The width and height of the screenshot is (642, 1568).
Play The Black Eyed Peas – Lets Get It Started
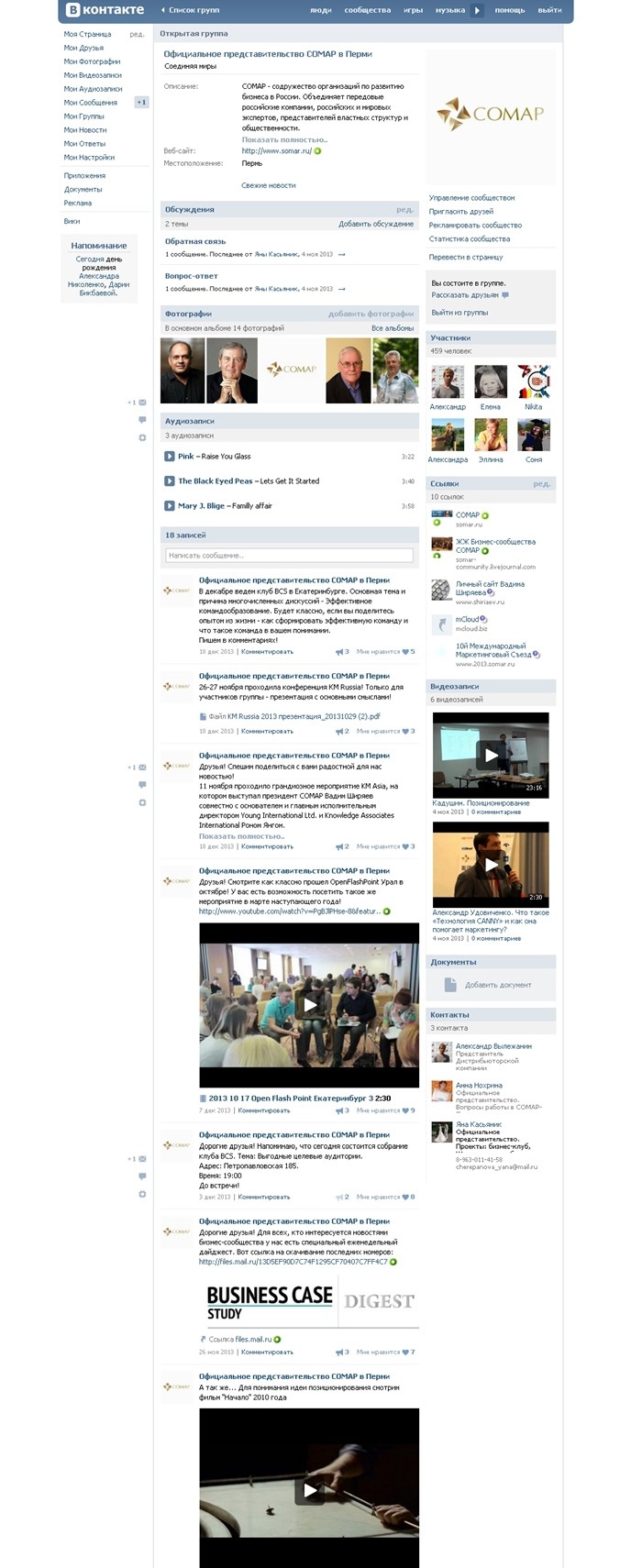click(x=170, y=480)
